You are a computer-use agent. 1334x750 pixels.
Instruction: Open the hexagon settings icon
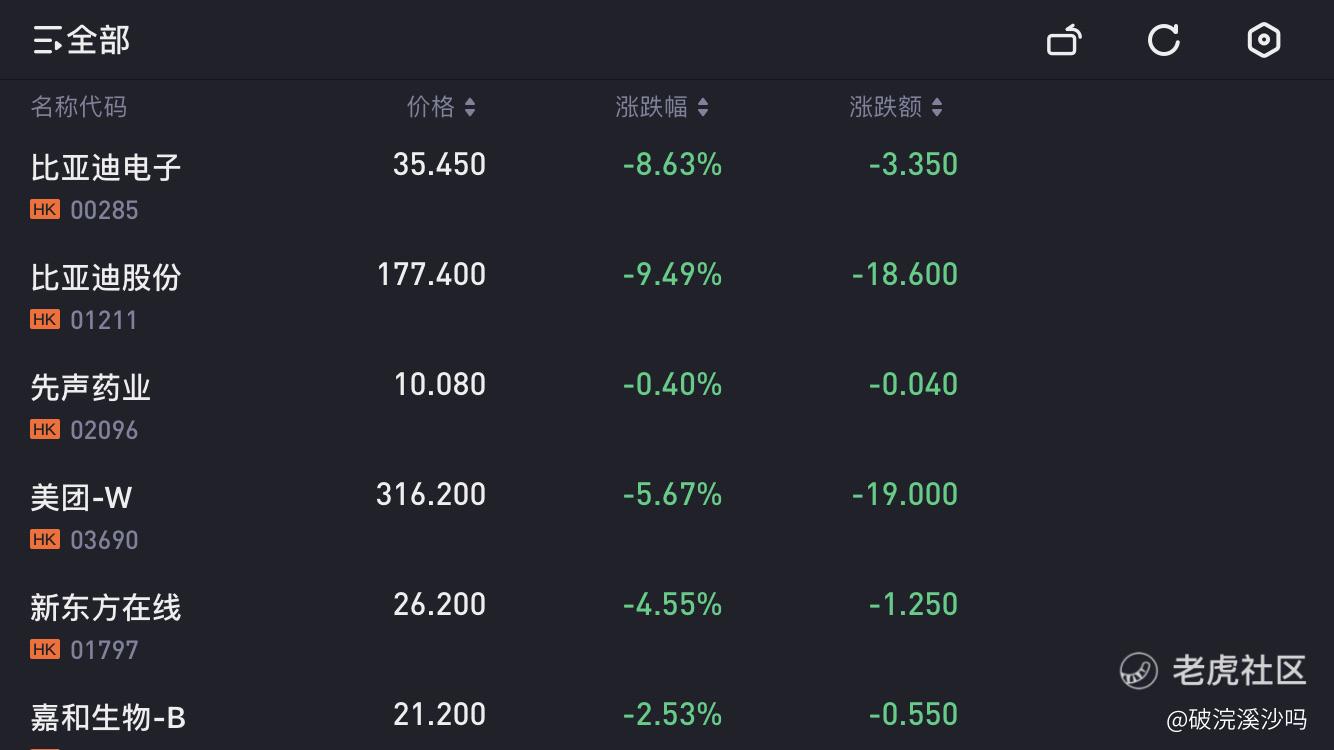coord(1264,40)
